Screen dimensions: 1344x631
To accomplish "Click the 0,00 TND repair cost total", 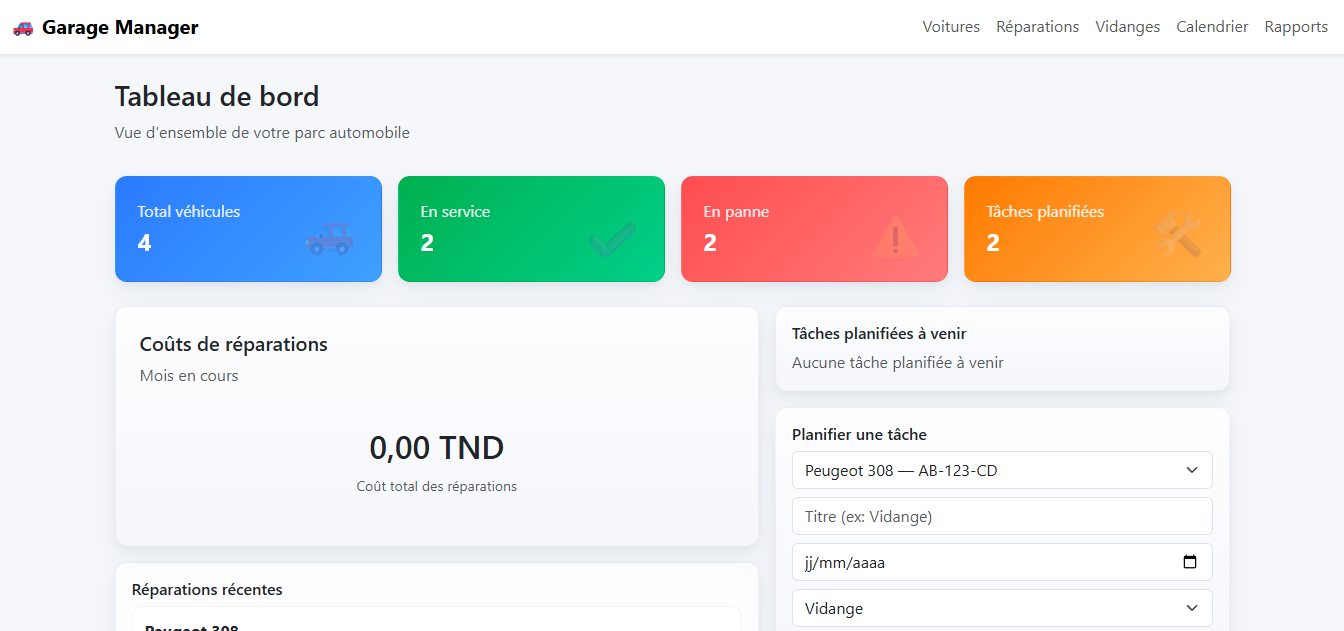I will point(436,448).
